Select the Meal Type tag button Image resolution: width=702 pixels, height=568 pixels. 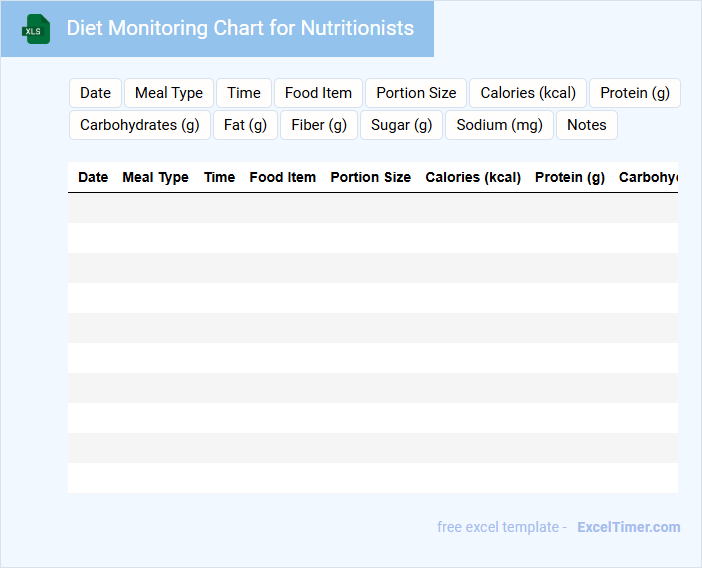click(x=169, y=93)
